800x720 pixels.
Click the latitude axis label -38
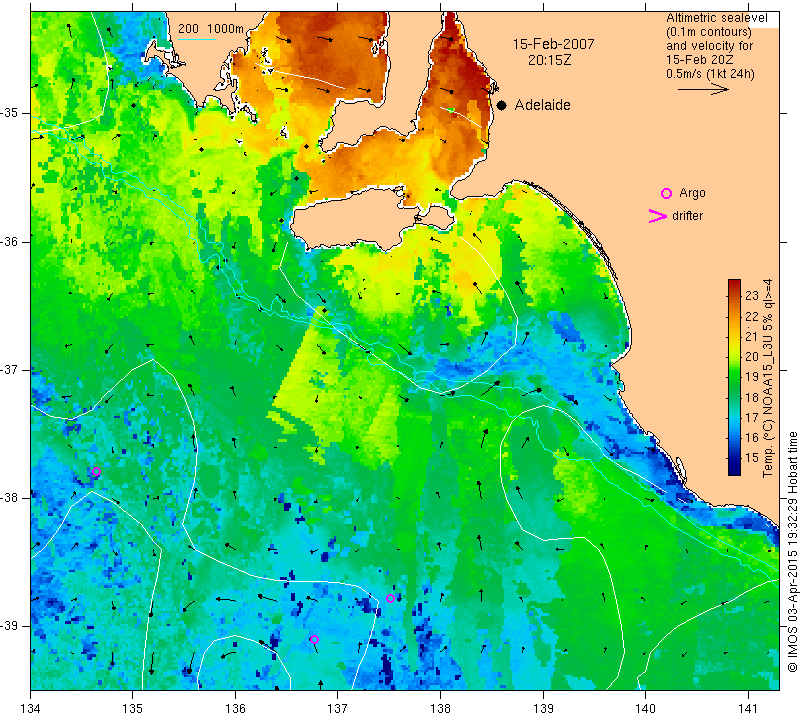11,498
